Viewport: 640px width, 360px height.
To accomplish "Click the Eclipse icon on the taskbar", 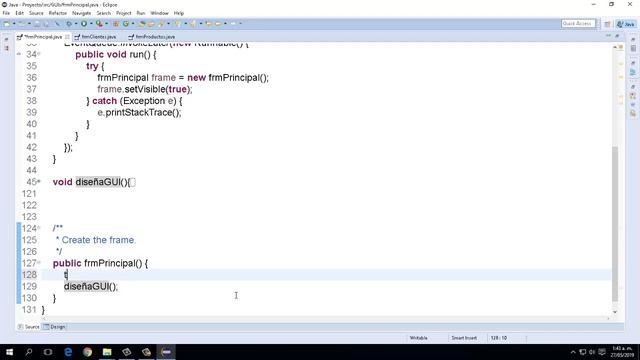I will click(166, 352).
